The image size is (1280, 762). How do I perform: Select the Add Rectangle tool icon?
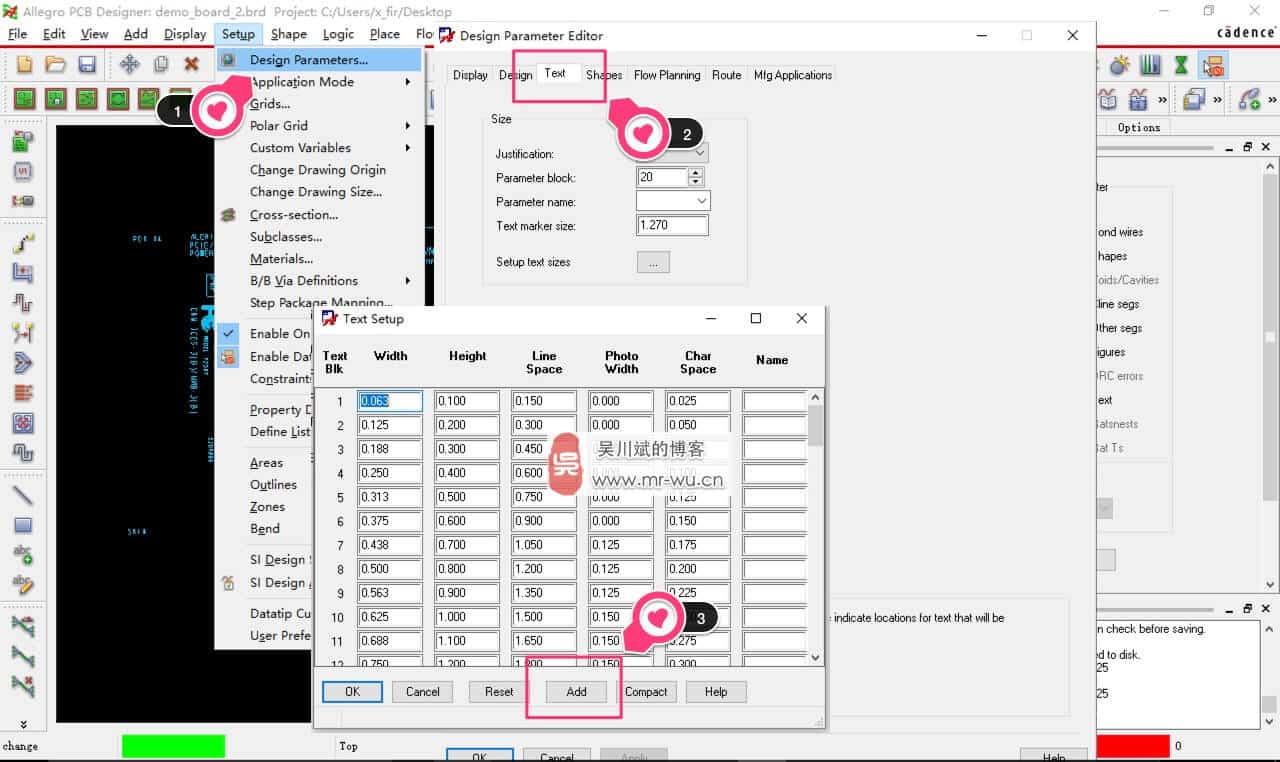[22, 525]
